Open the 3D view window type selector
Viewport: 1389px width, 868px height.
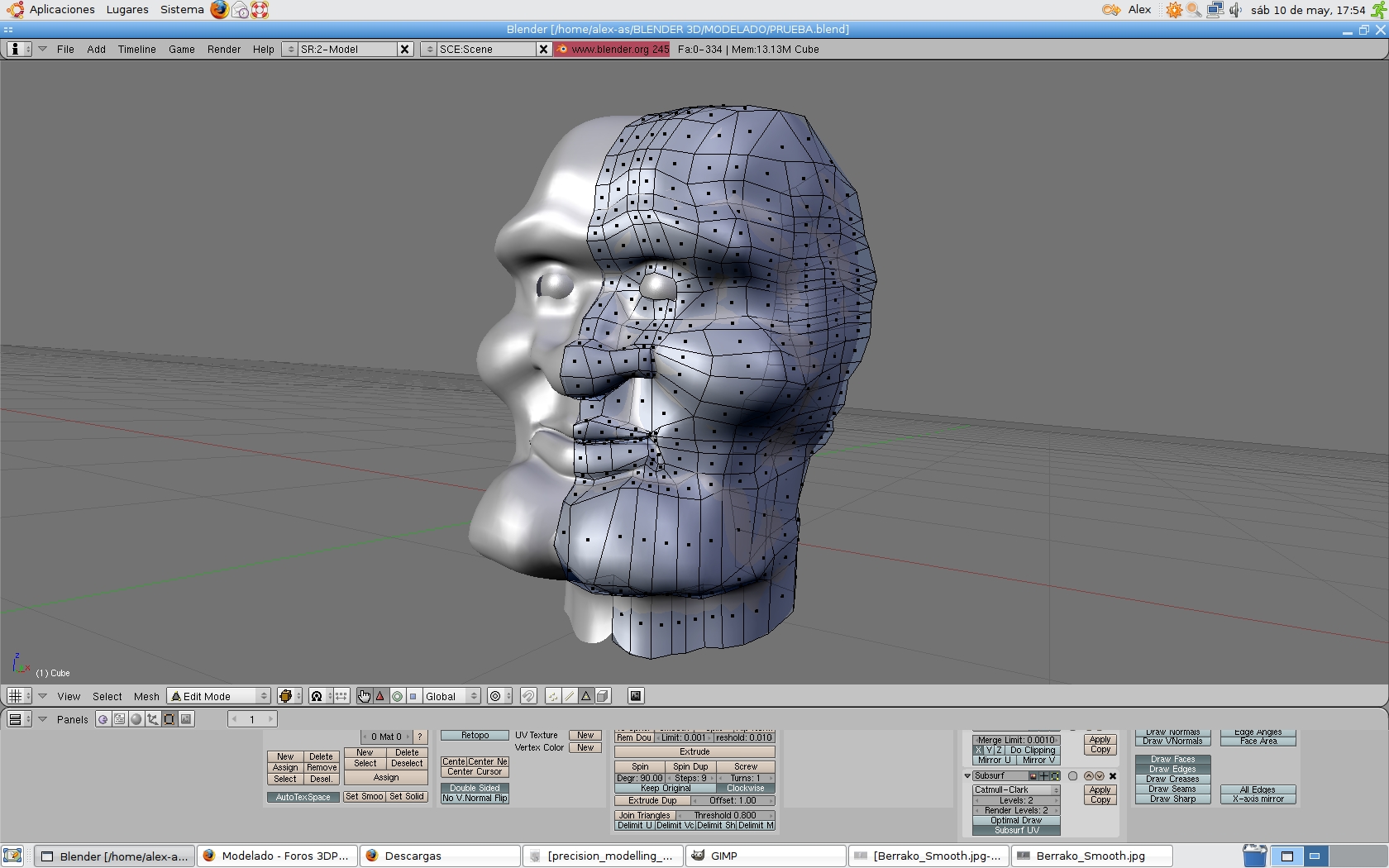[x=18, y=696]
